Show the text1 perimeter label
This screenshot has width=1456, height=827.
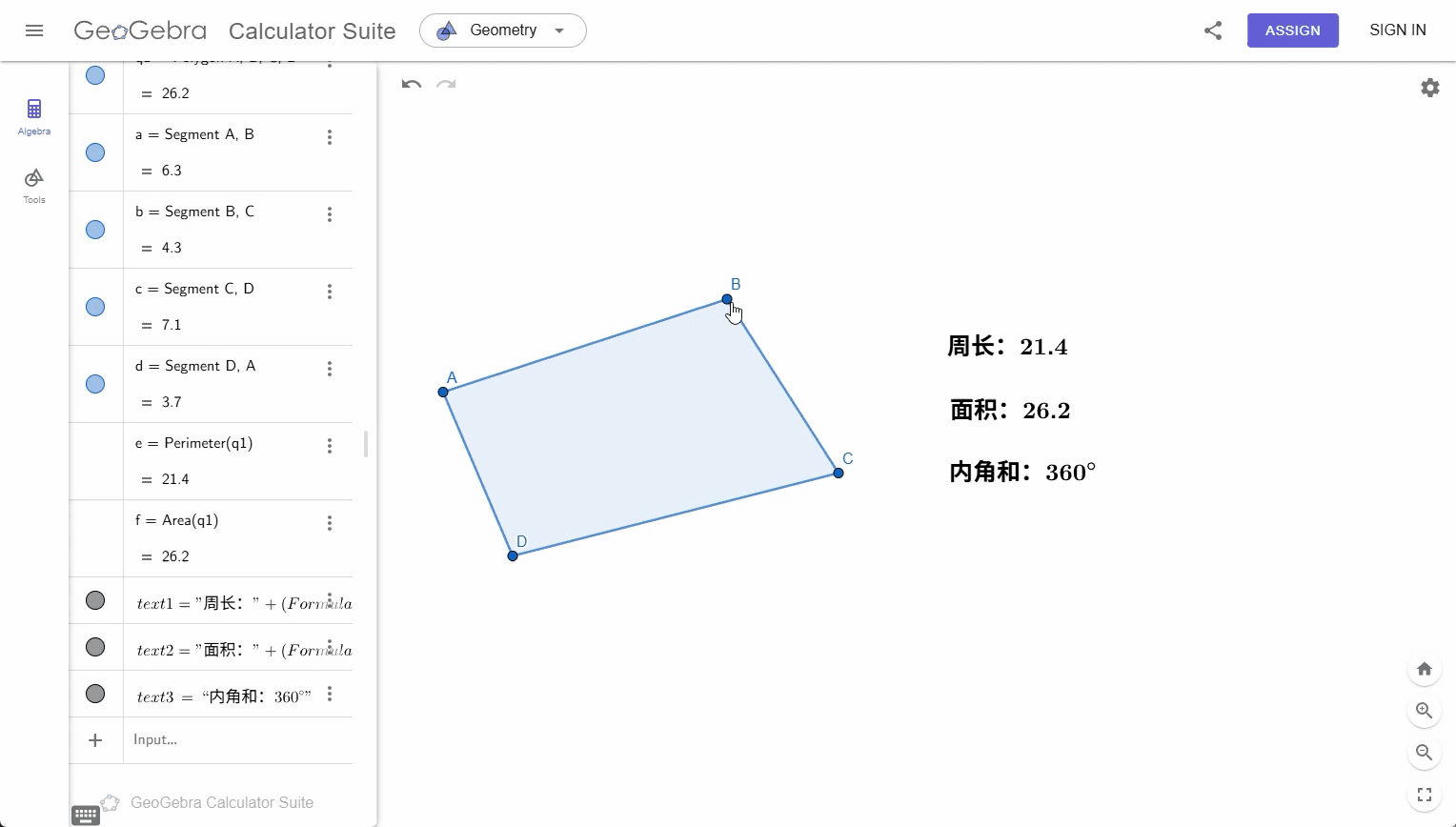point(95,600)
